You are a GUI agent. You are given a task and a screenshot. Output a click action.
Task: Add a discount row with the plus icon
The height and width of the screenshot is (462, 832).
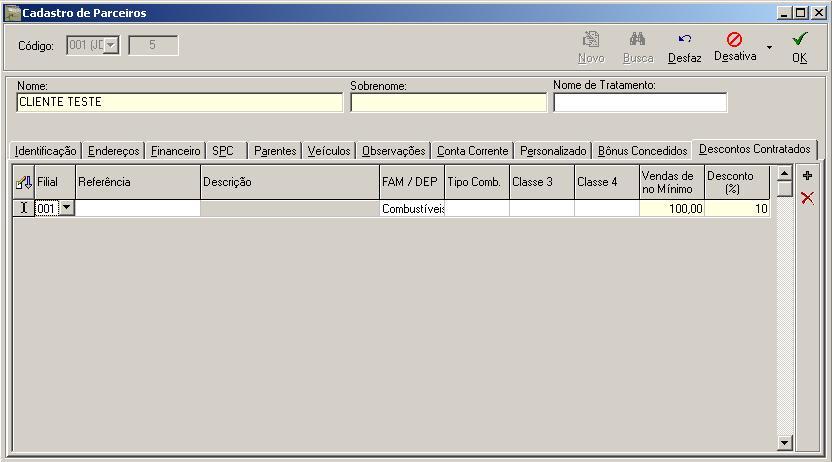pos(808,176)
